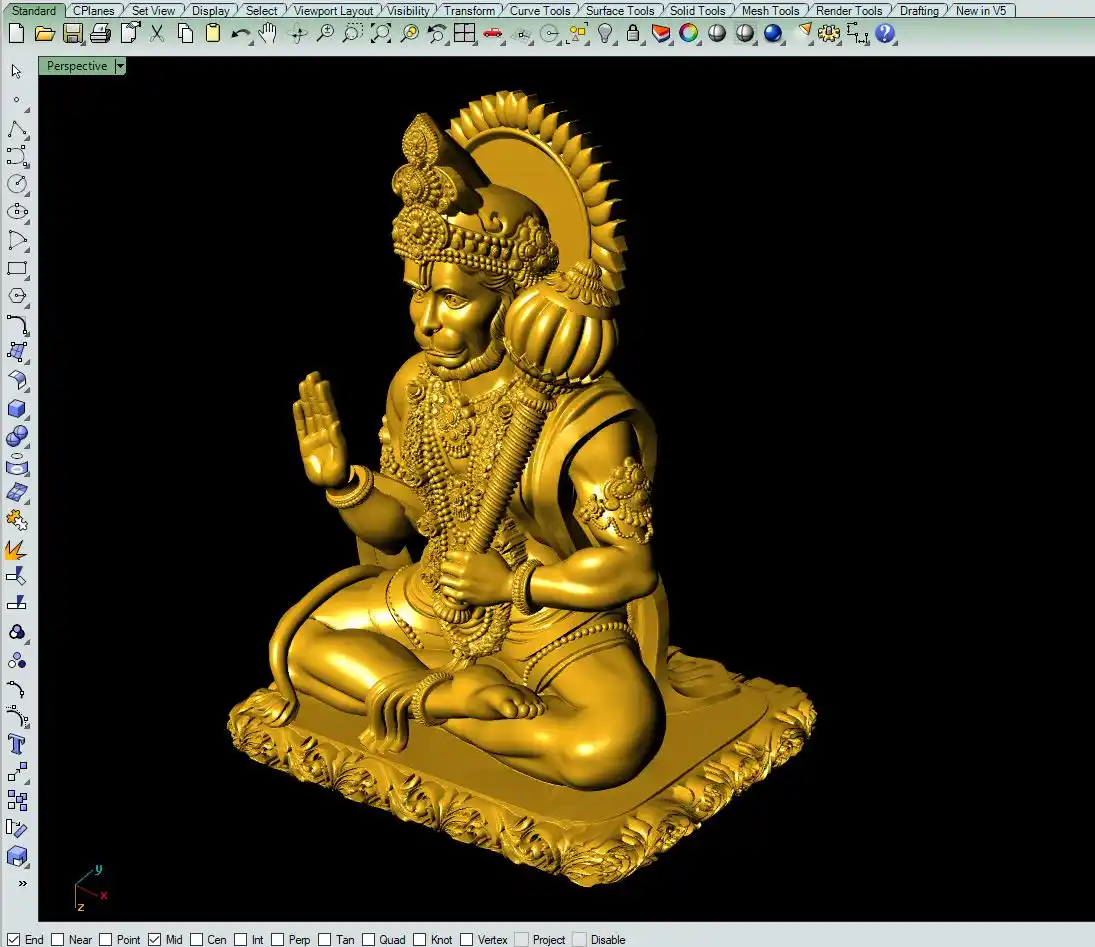The image size is (1095, 947).
Task: Click the Text object tool
Action: (x=17, y=744)
